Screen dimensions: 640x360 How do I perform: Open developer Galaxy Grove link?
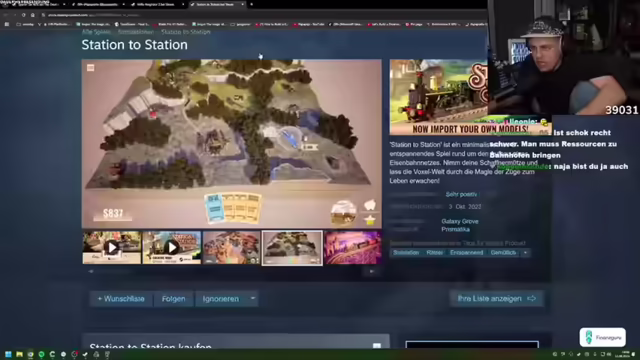pos(460,221)
